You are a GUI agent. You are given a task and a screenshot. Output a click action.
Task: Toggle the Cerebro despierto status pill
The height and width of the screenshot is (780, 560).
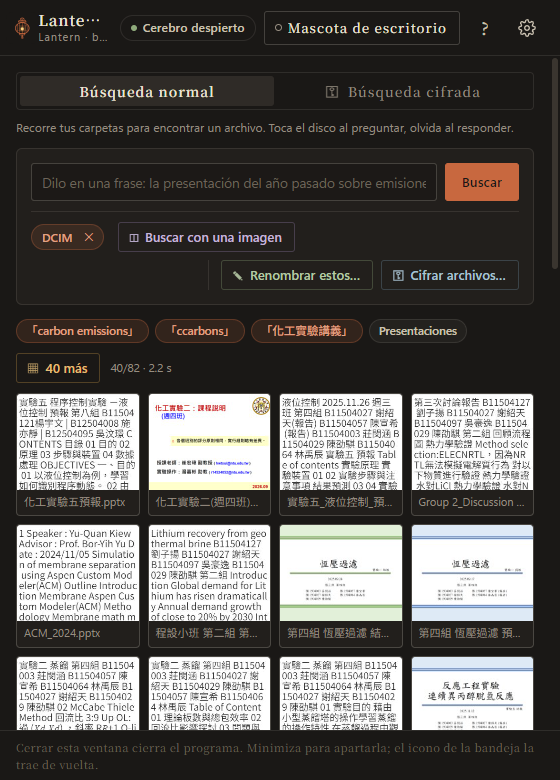tap(188, 28)
